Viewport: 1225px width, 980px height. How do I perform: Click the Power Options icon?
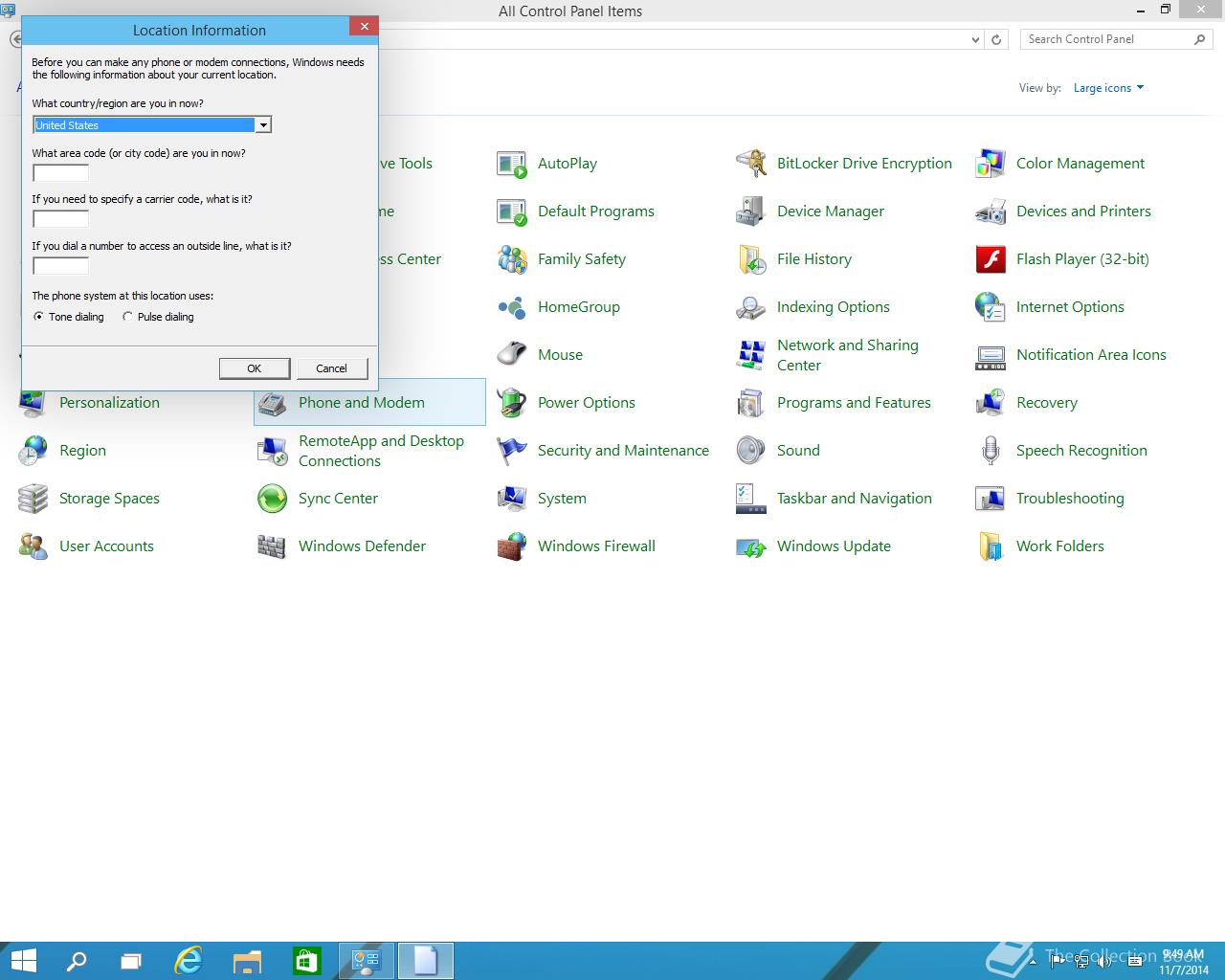[512, 403]
